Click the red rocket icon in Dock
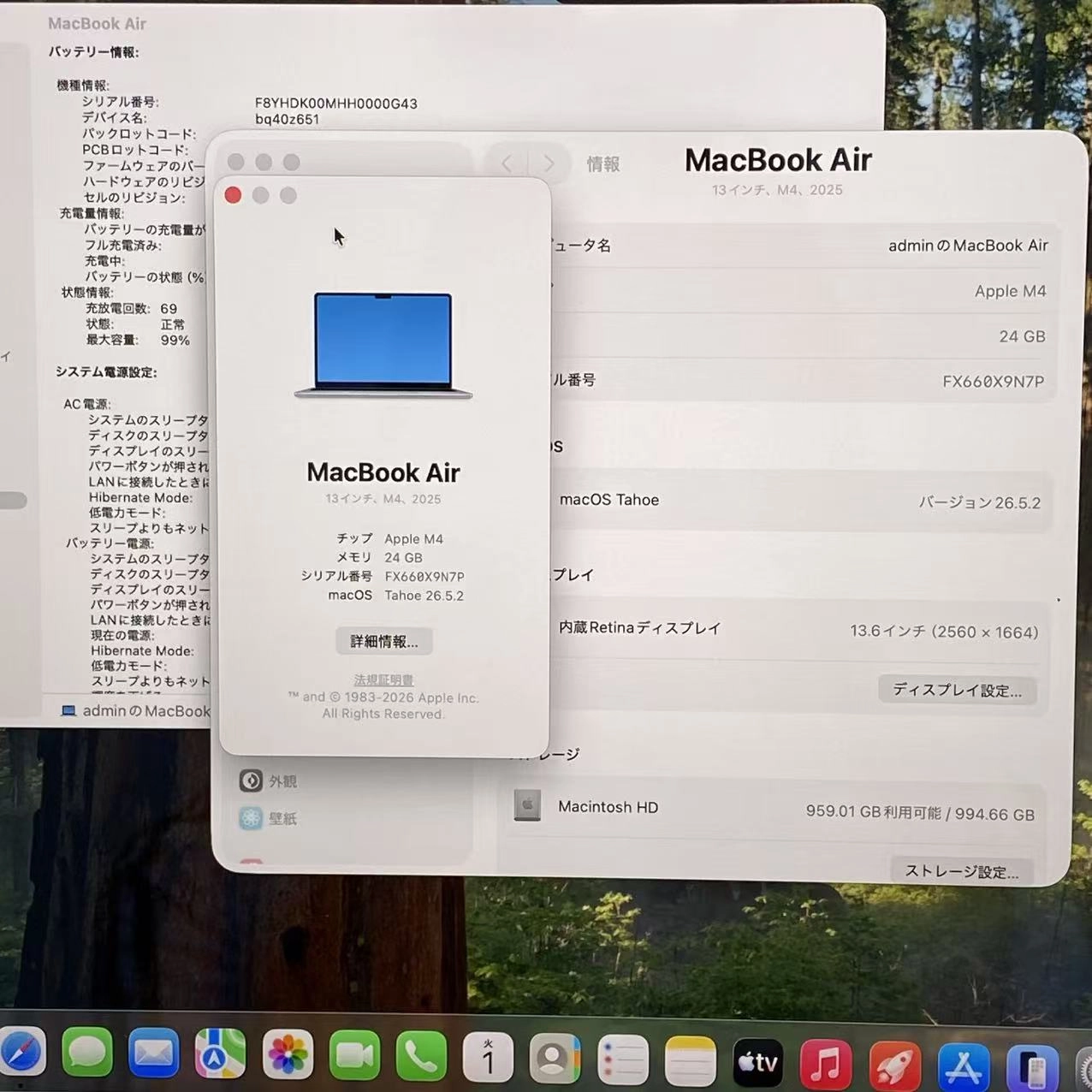The image size is (1092, 1092). (x=894, y=1065)
